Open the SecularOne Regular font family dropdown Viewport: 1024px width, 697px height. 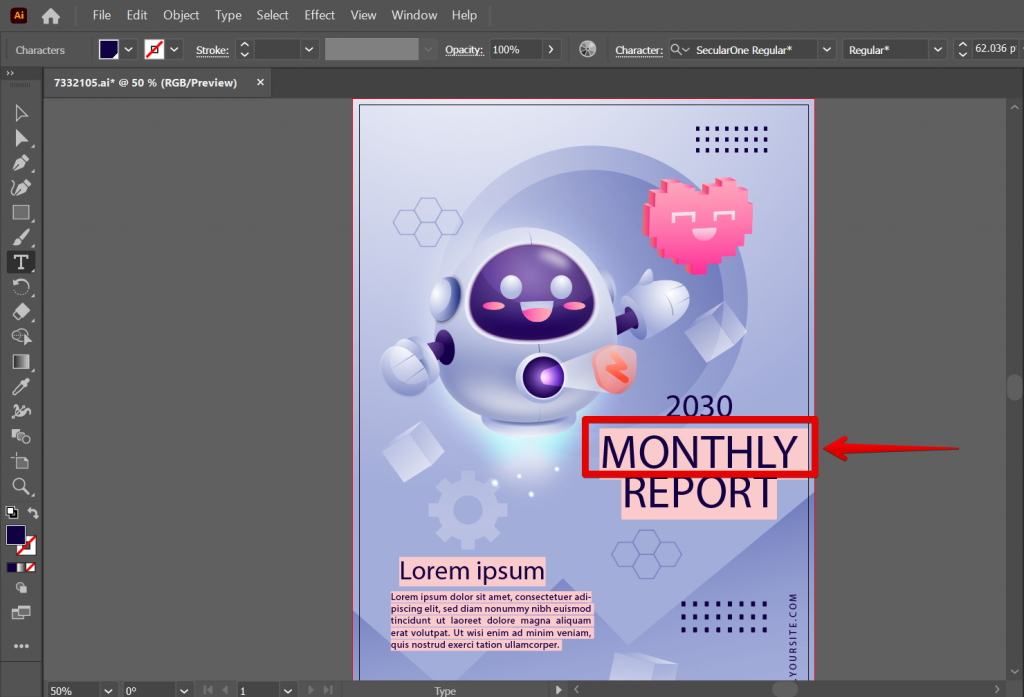click(x=826, y=49)
